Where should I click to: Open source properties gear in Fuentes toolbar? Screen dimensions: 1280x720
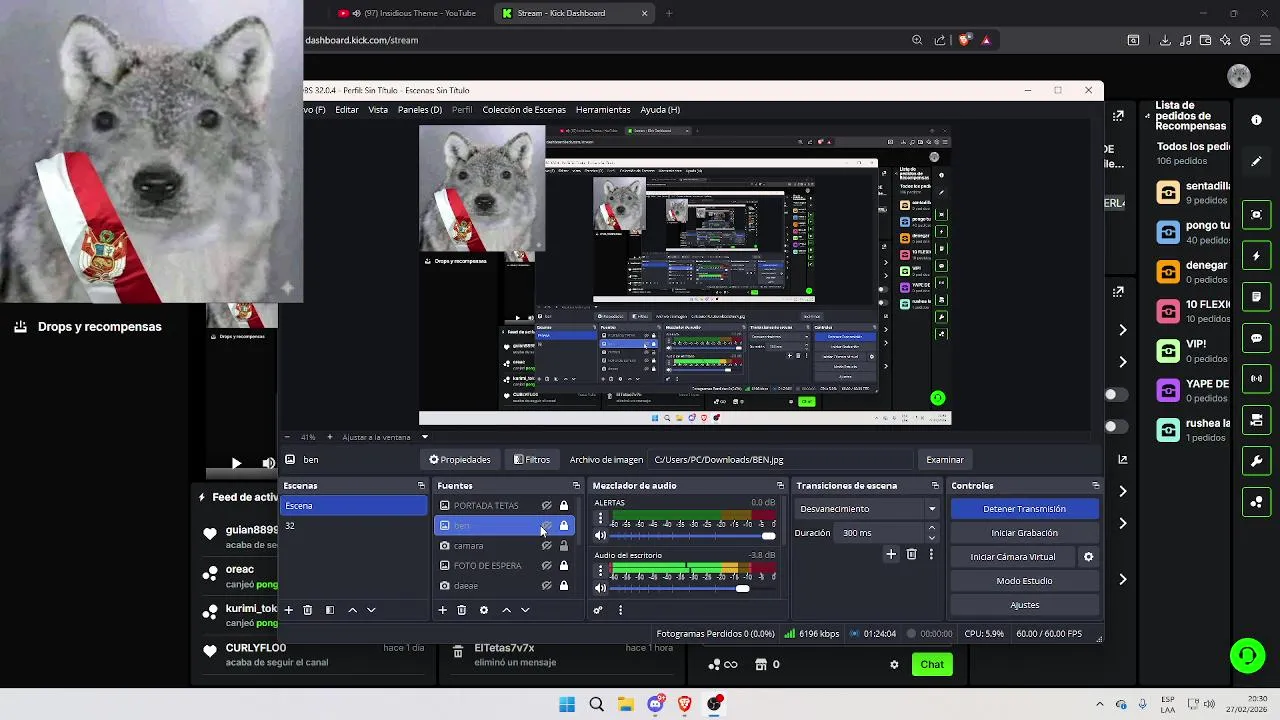(484, 610)
